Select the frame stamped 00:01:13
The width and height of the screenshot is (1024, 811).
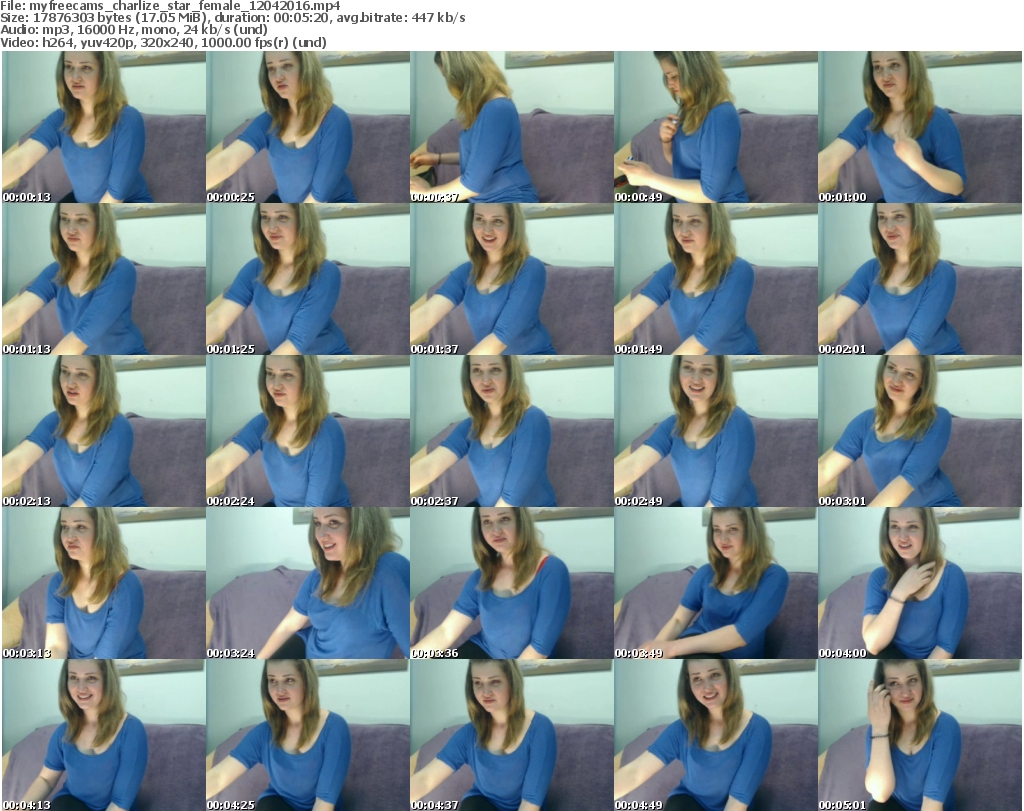104,279
